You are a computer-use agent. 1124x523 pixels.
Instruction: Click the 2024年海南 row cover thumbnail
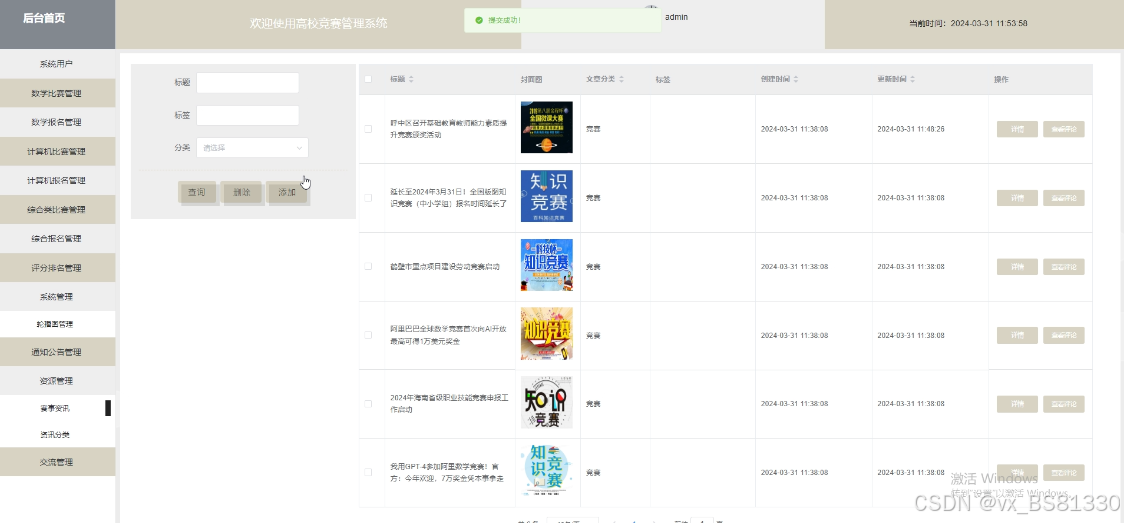pos(547,403)
